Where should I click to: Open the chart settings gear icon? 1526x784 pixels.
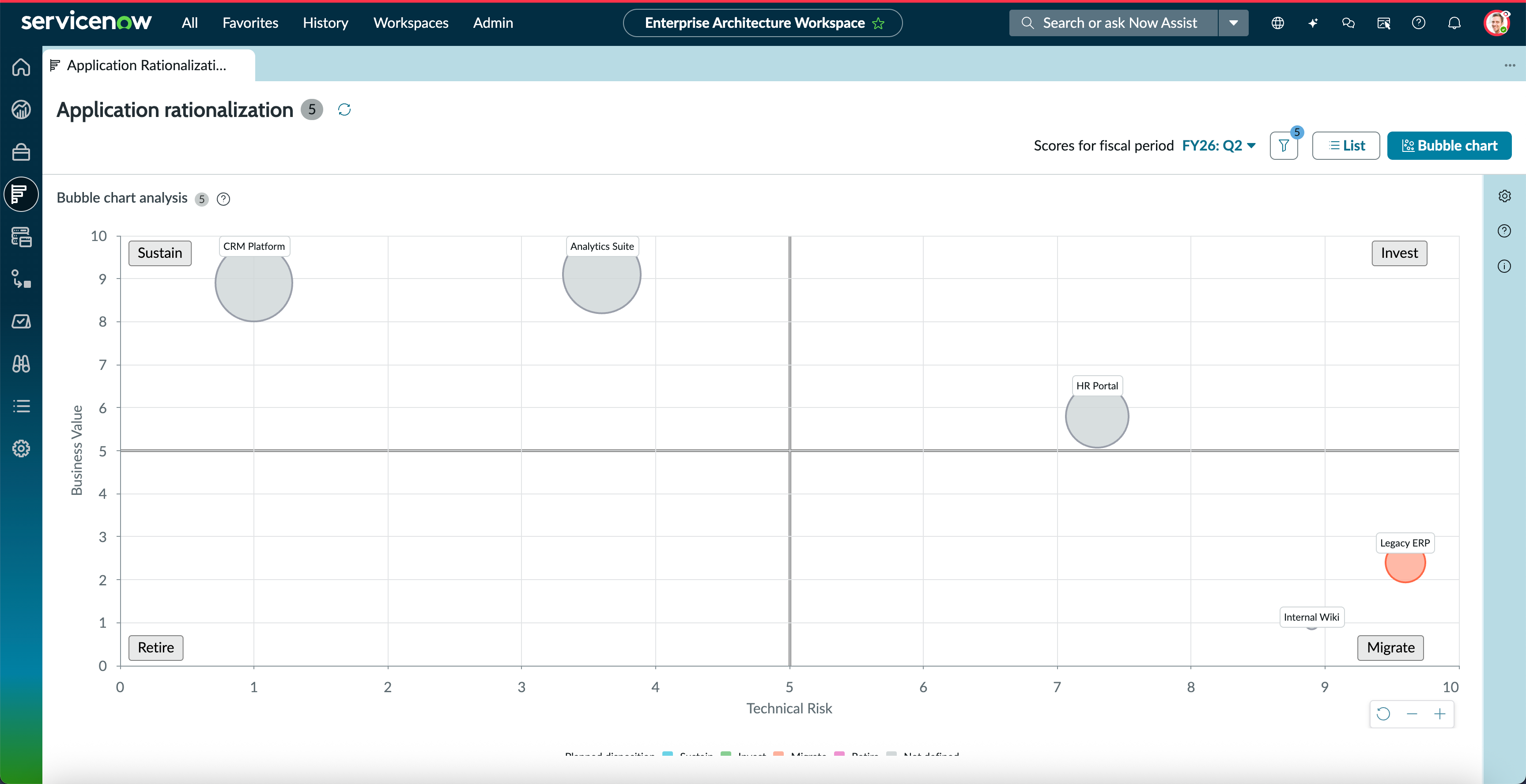(x=1505, y=196)
